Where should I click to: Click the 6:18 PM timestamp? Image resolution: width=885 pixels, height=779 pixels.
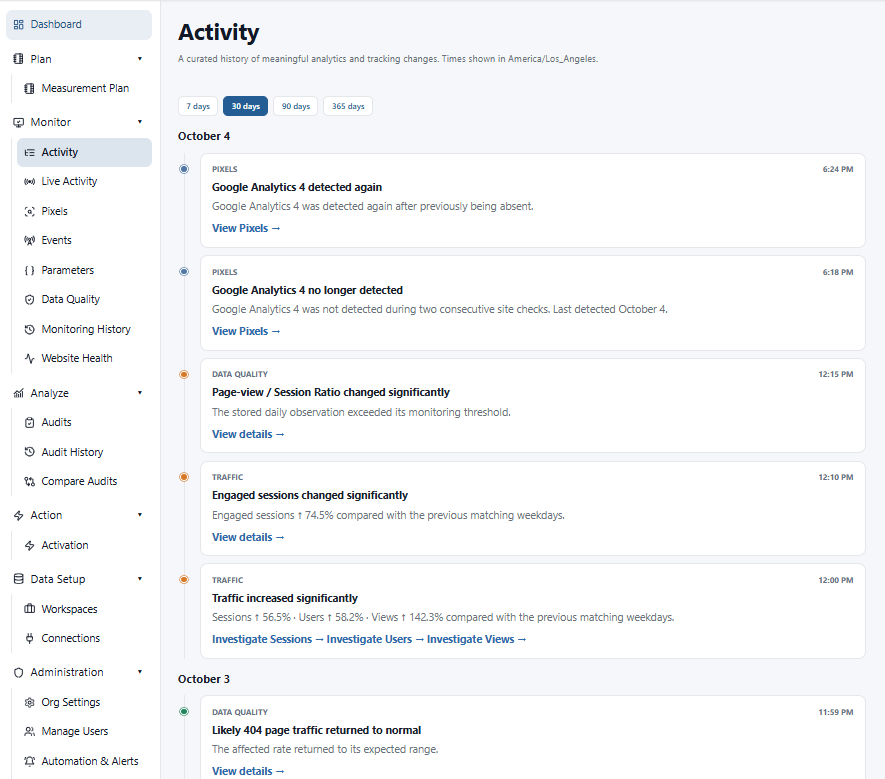click(838, 272)
